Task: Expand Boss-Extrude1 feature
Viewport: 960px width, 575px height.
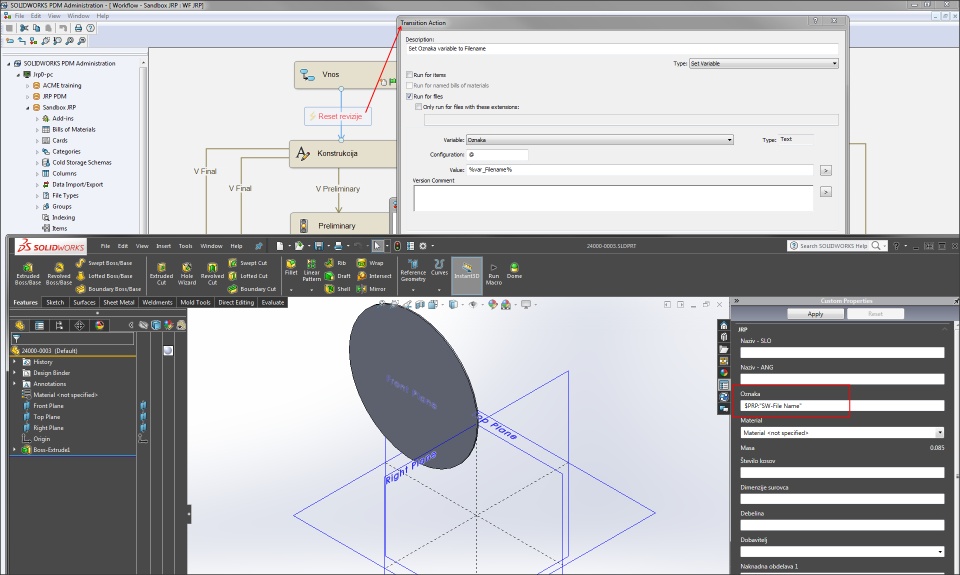Action: click(15, 449)
